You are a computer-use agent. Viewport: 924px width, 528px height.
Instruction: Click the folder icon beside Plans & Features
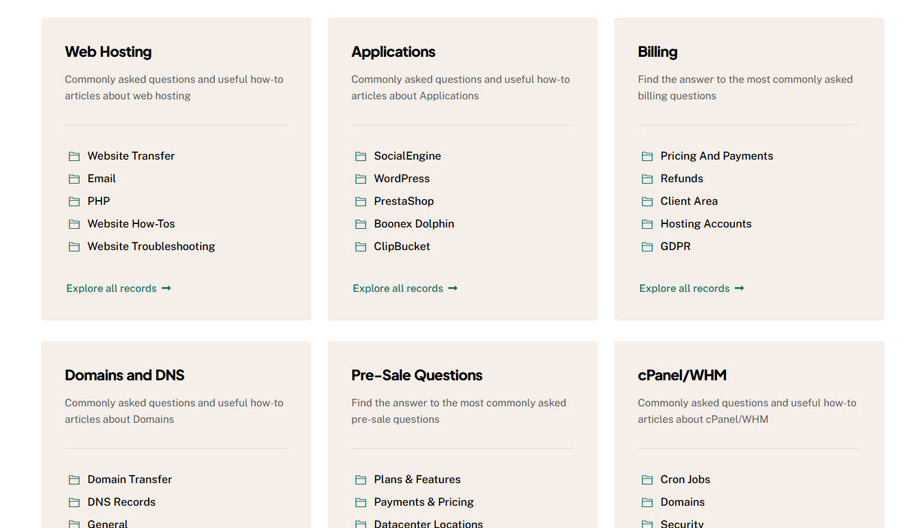(360, 480)
